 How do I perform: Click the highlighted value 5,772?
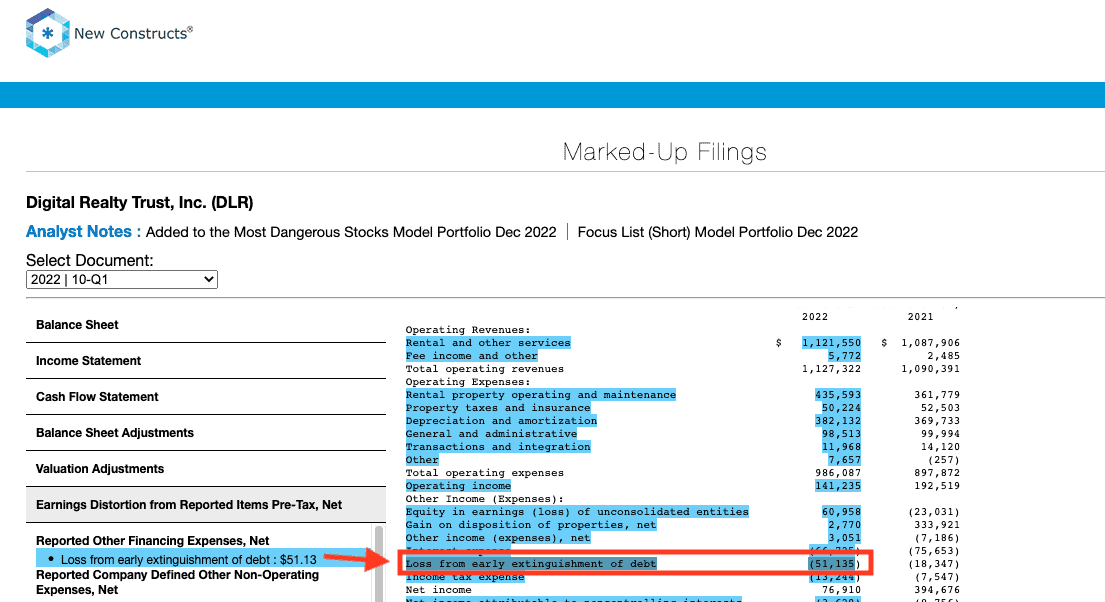pyautogui.click(x=844, y=356)
